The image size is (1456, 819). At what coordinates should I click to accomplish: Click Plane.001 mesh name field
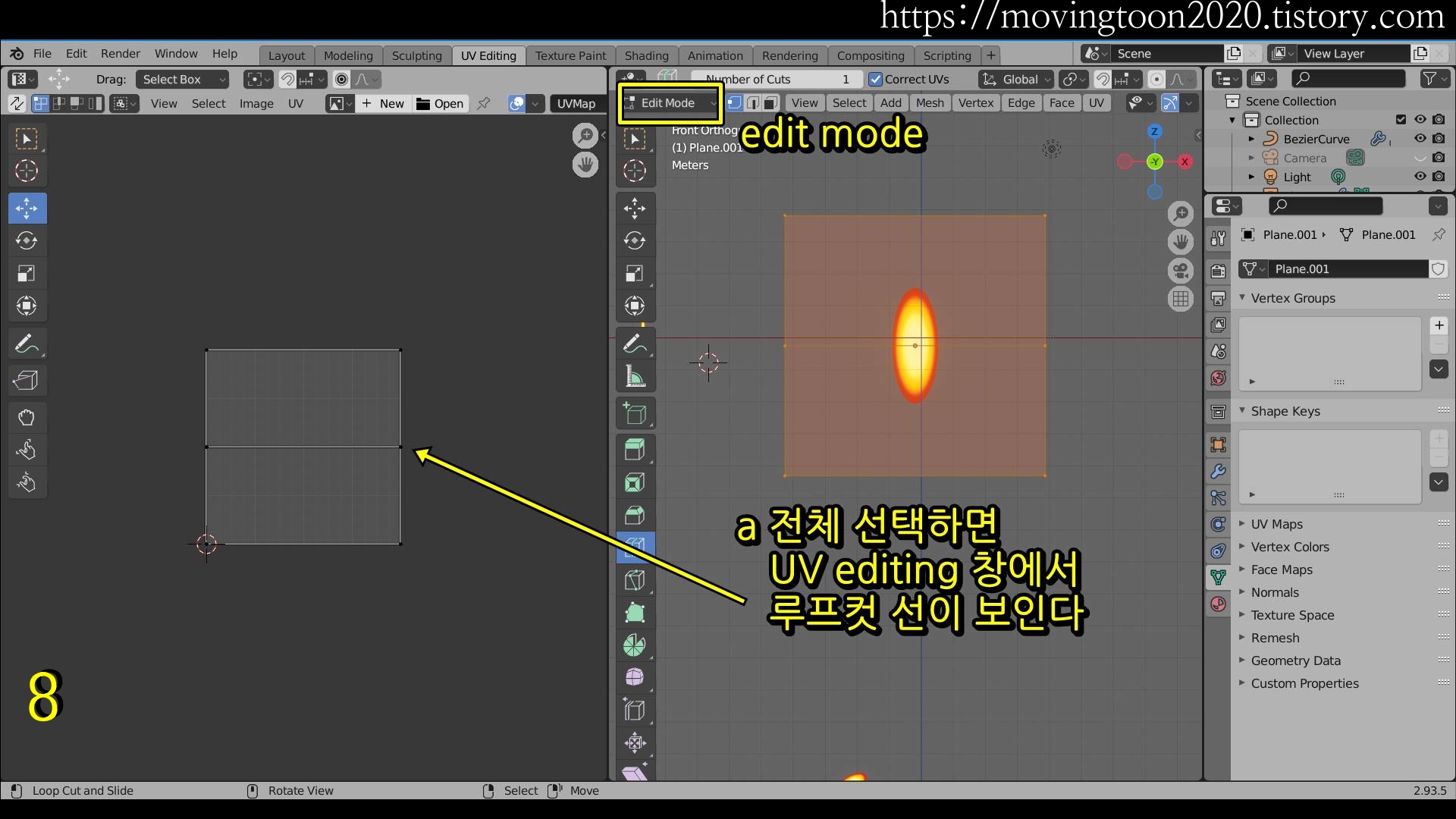click(1350, 269)
